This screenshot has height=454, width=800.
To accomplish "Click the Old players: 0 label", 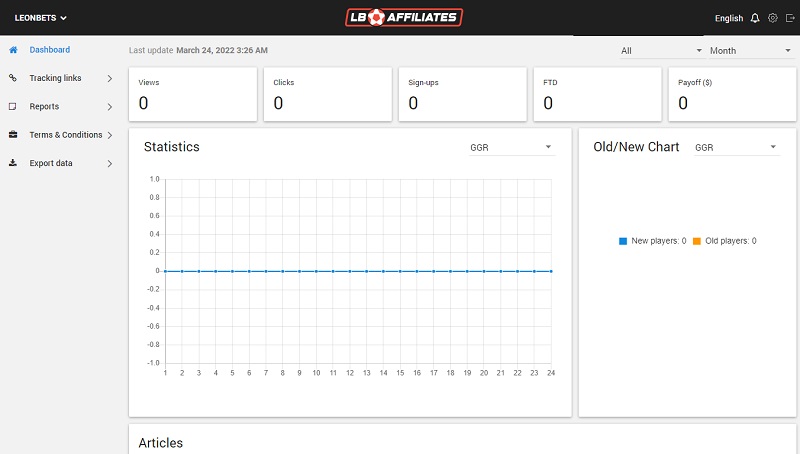I will tap(731, 241).
